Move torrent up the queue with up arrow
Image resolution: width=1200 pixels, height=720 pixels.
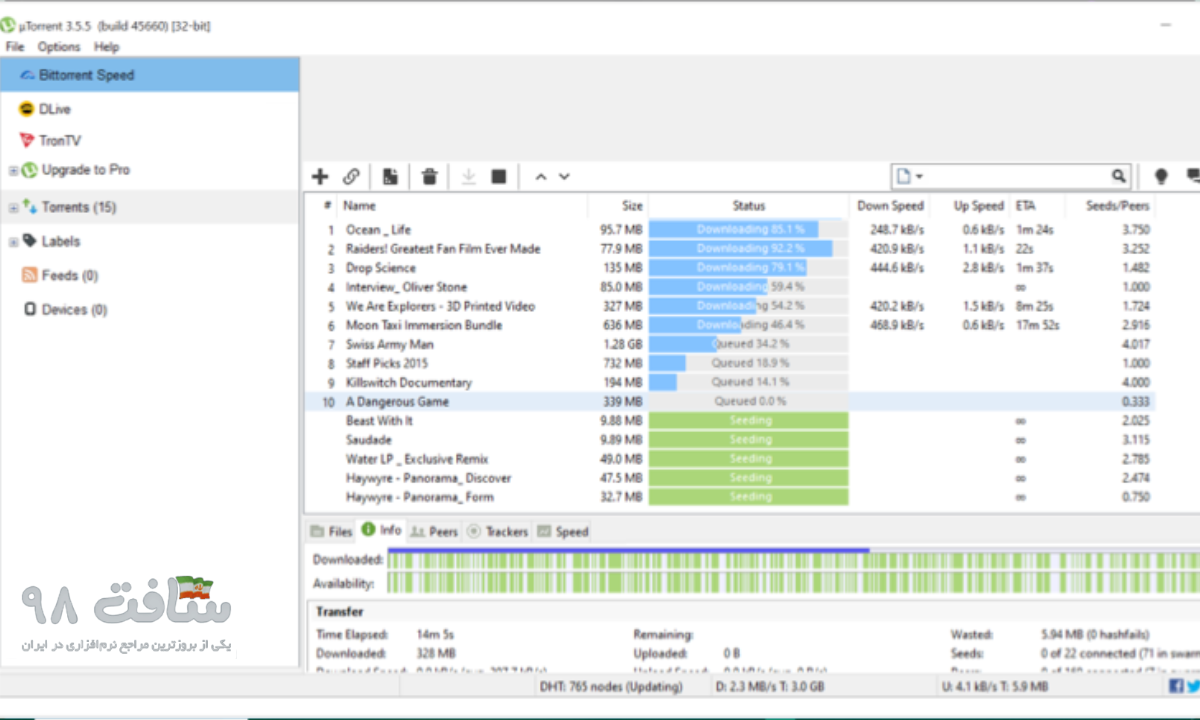[x=541, y=177]
